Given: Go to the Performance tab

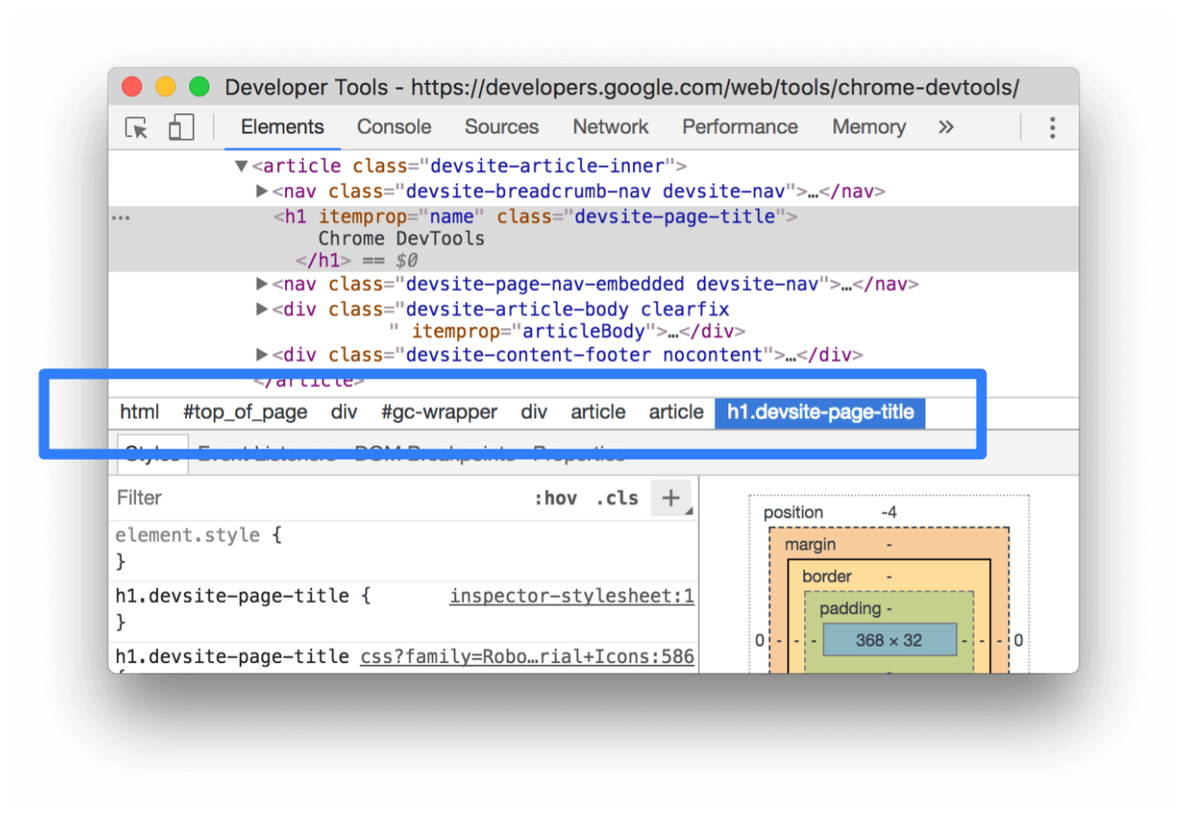Looking at the screenshot, I should tap(740, 127).
